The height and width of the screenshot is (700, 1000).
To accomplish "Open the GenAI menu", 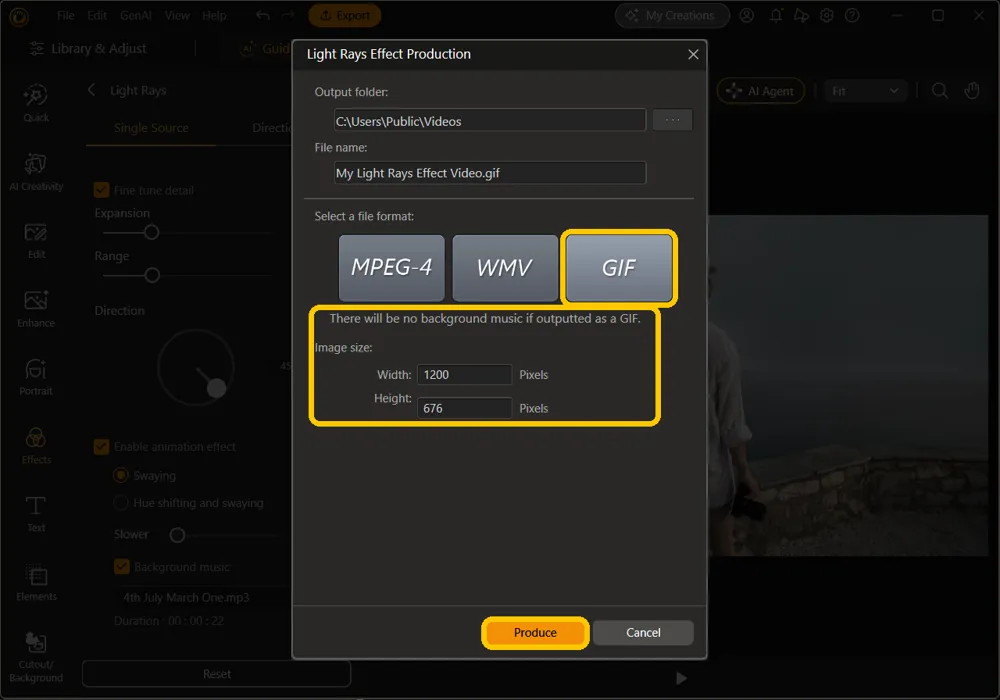I will (x=136, y=15).
